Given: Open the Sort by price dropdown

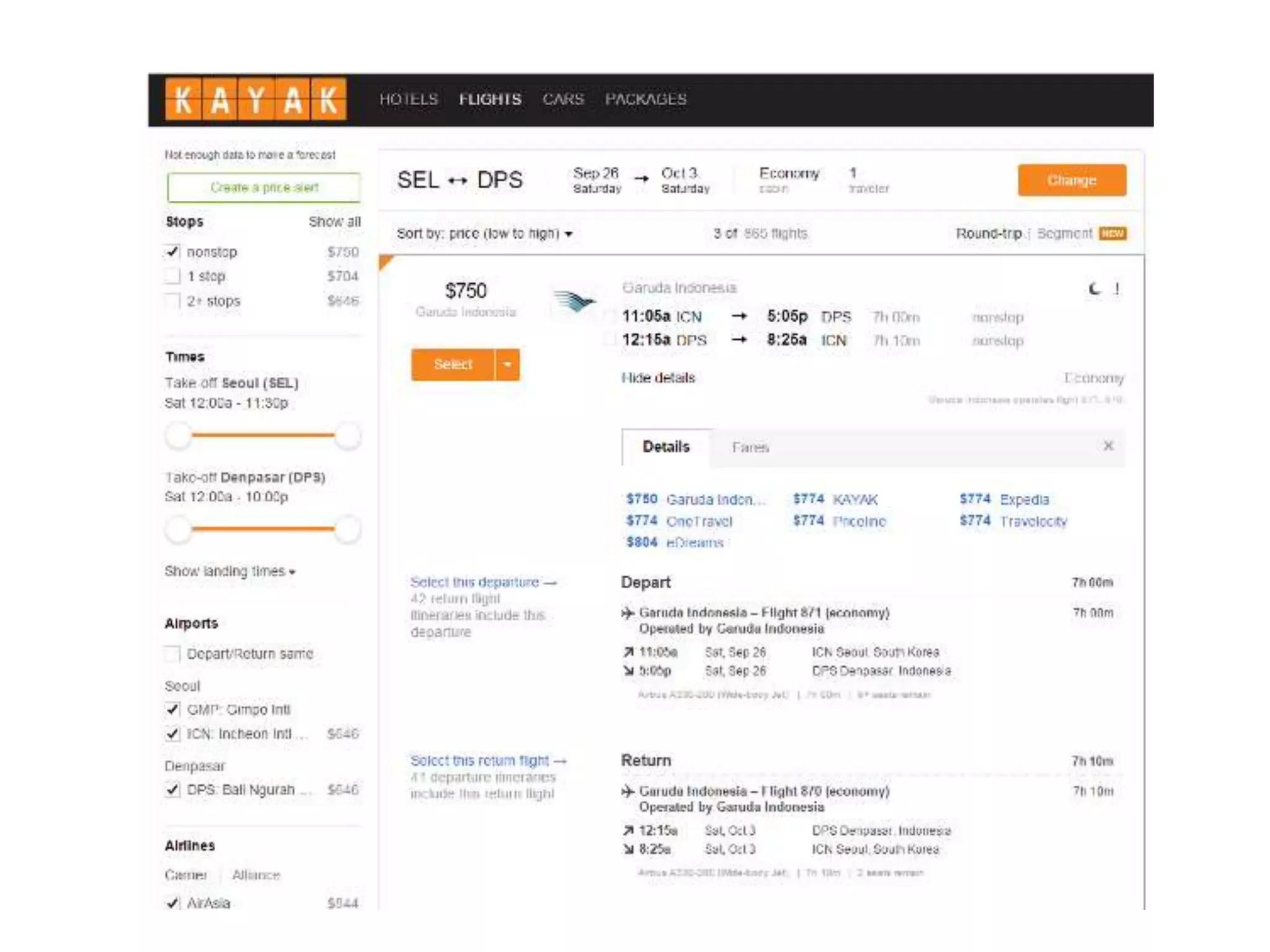Looking at the screenshot, I should click(484, 234).
